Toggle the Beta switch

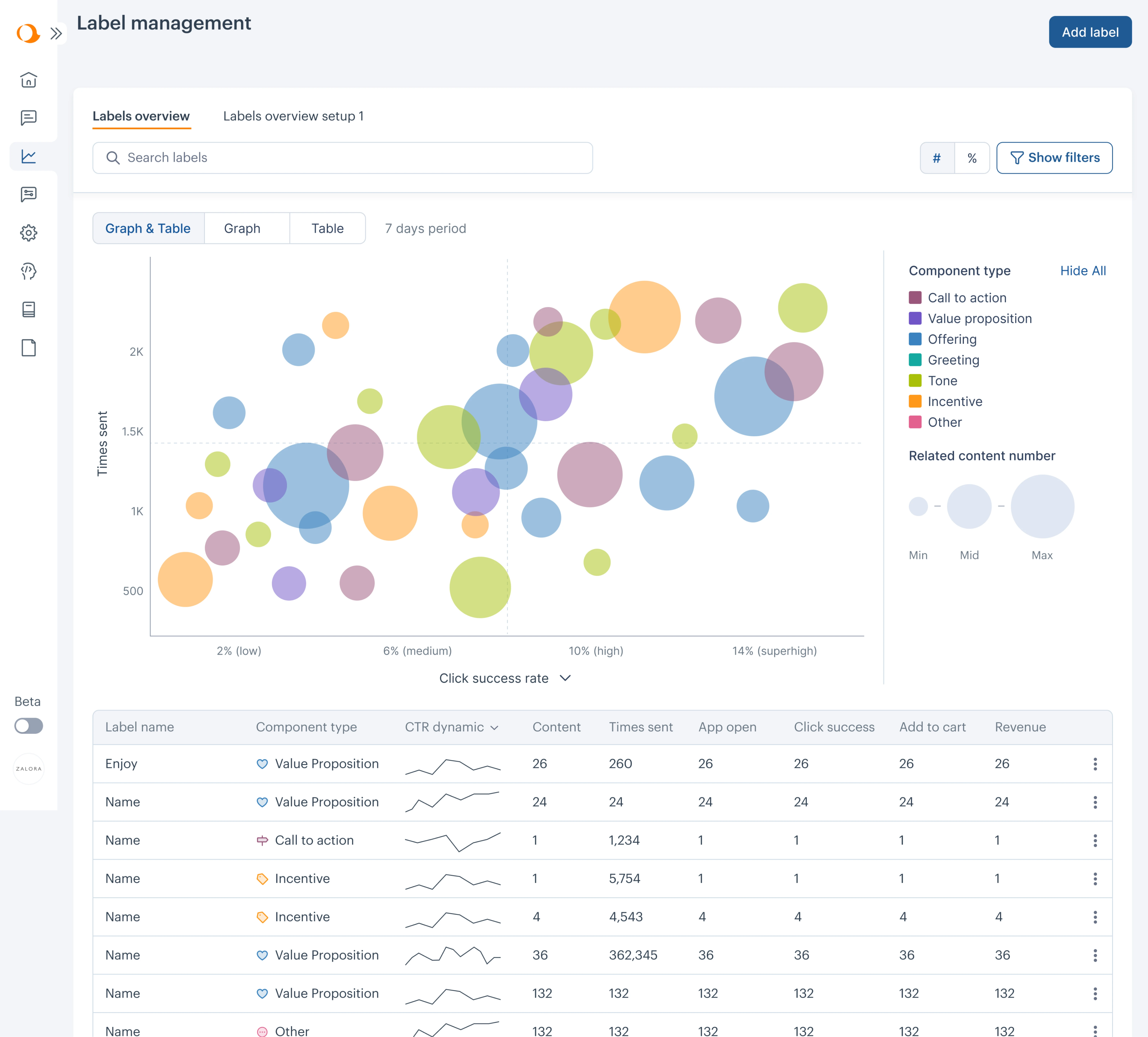tap(29, 725)
